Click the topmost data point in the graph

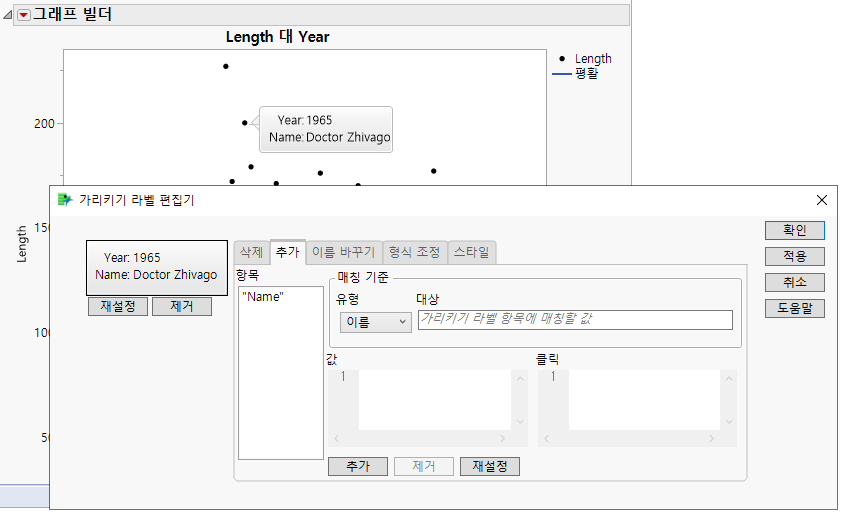pos(226,67)
